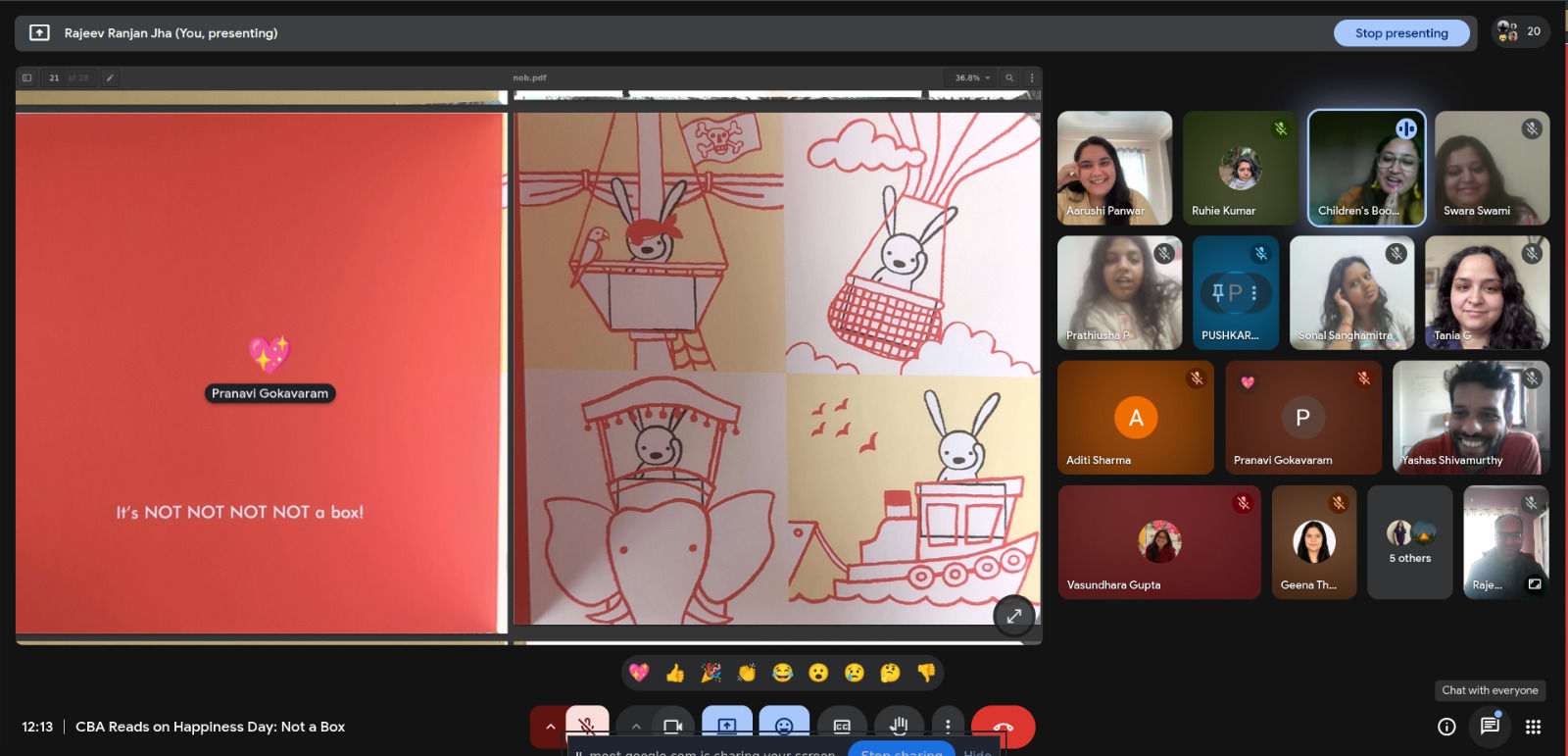Pin the PUSHKAR tile

1218,292
